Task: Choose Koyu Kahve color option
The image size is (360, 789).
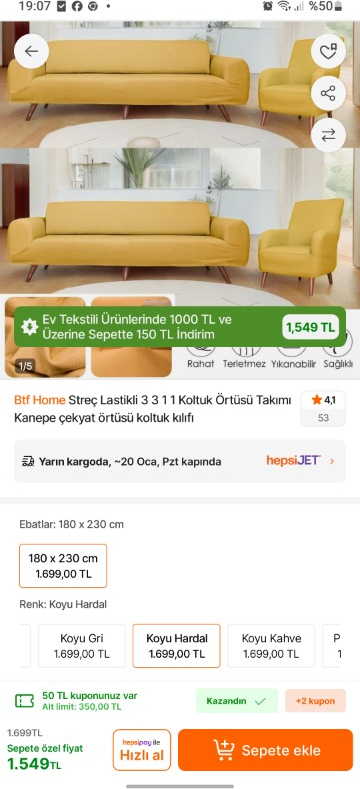Action: point(271,646)
